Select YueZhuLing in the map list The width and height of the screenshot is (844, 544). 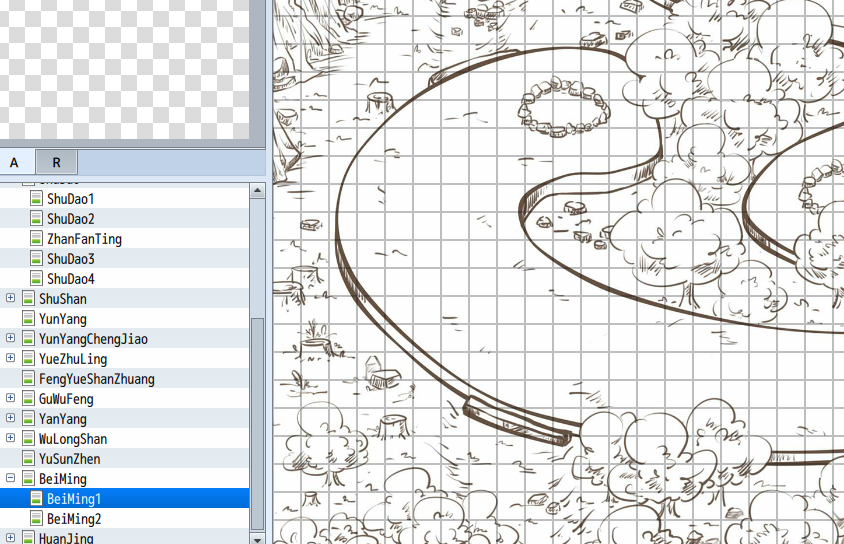[x=73, y=359]
